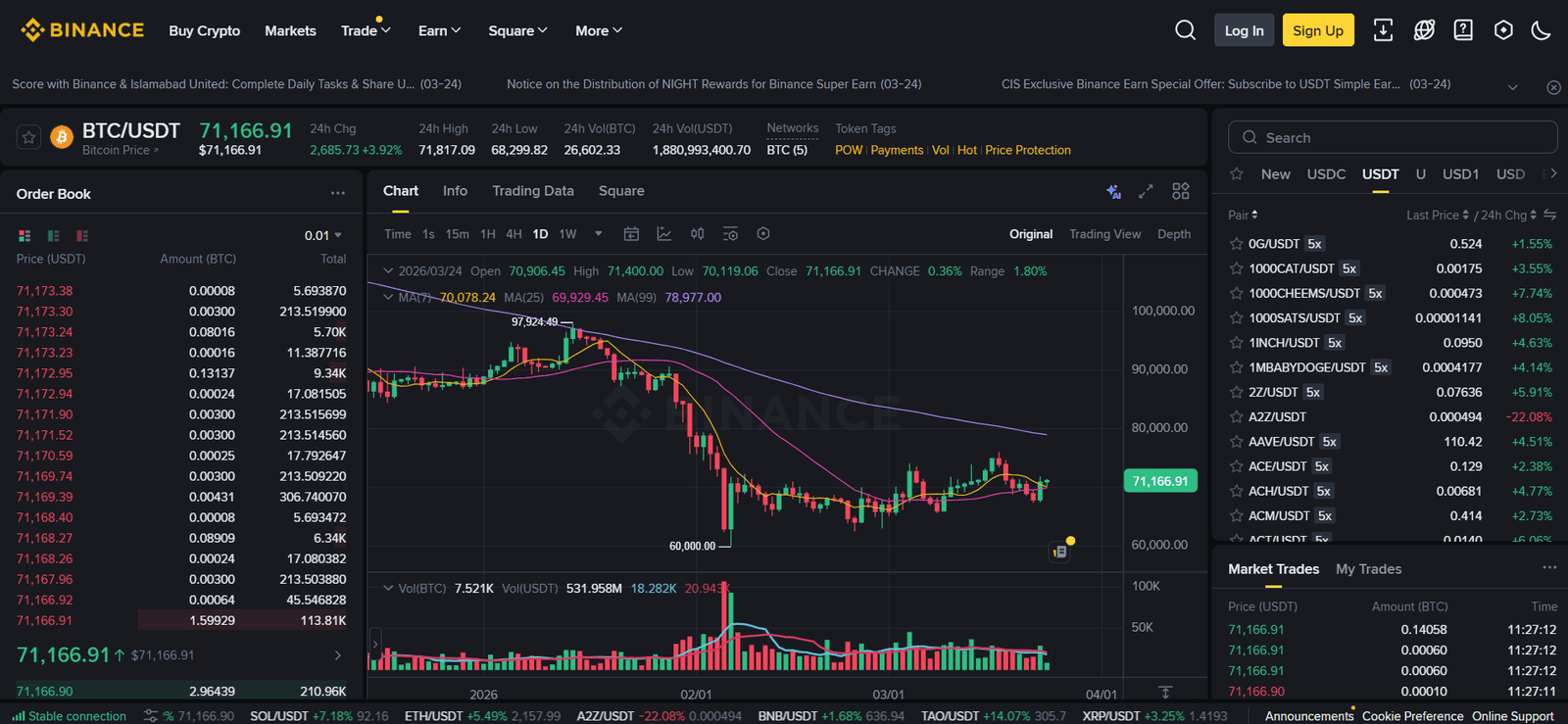
Task: Favorite the 0G/USDT pair star
Action: pos(1237,244)
